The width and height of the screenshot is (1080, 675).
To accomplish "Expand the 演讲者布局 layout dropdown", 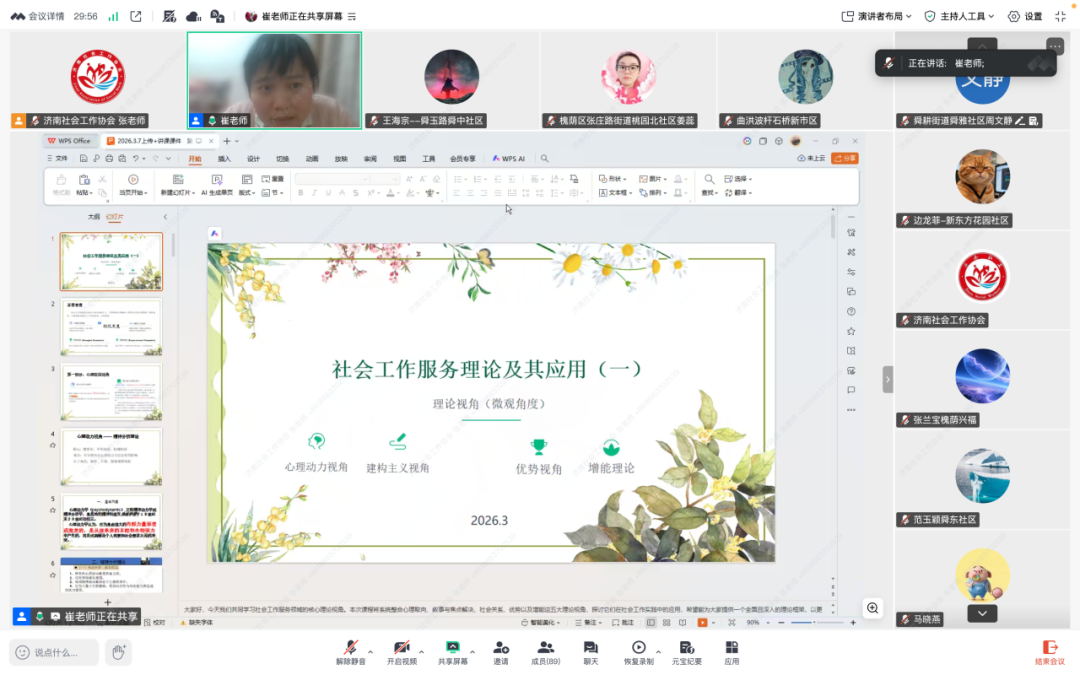I will click(871, 16).
